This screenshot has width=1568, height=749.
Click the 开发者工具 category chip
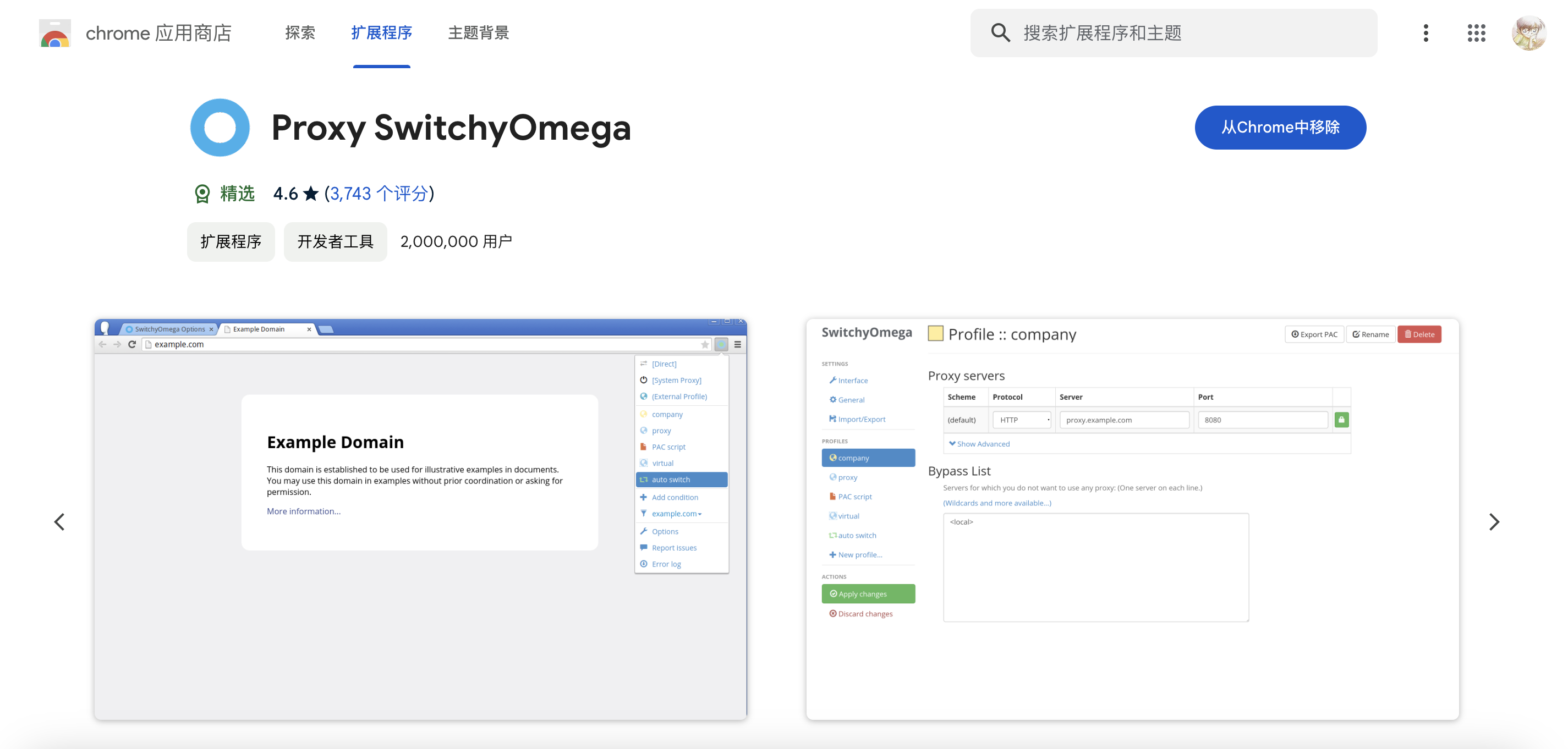tap(336, 241)
